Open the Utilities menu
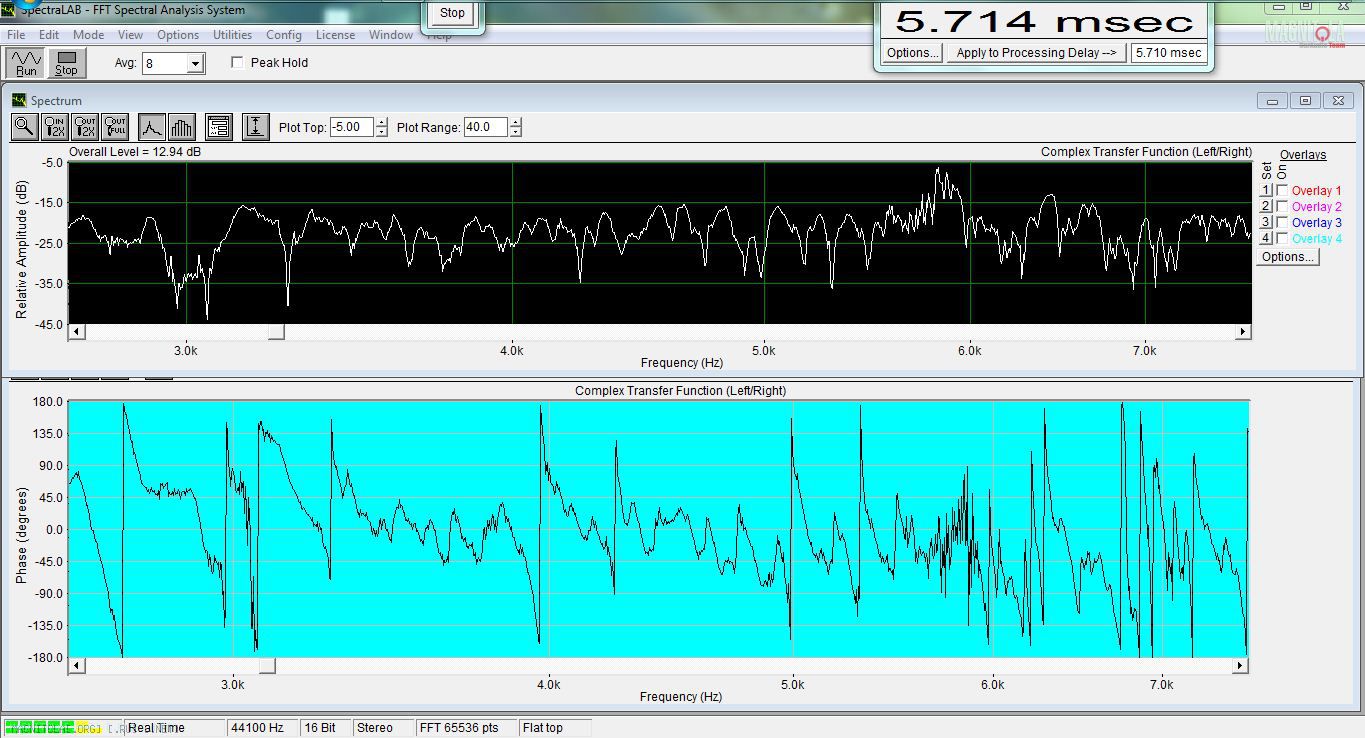Viewport: 1365px width, 738px height. click(x=232, y=34)
